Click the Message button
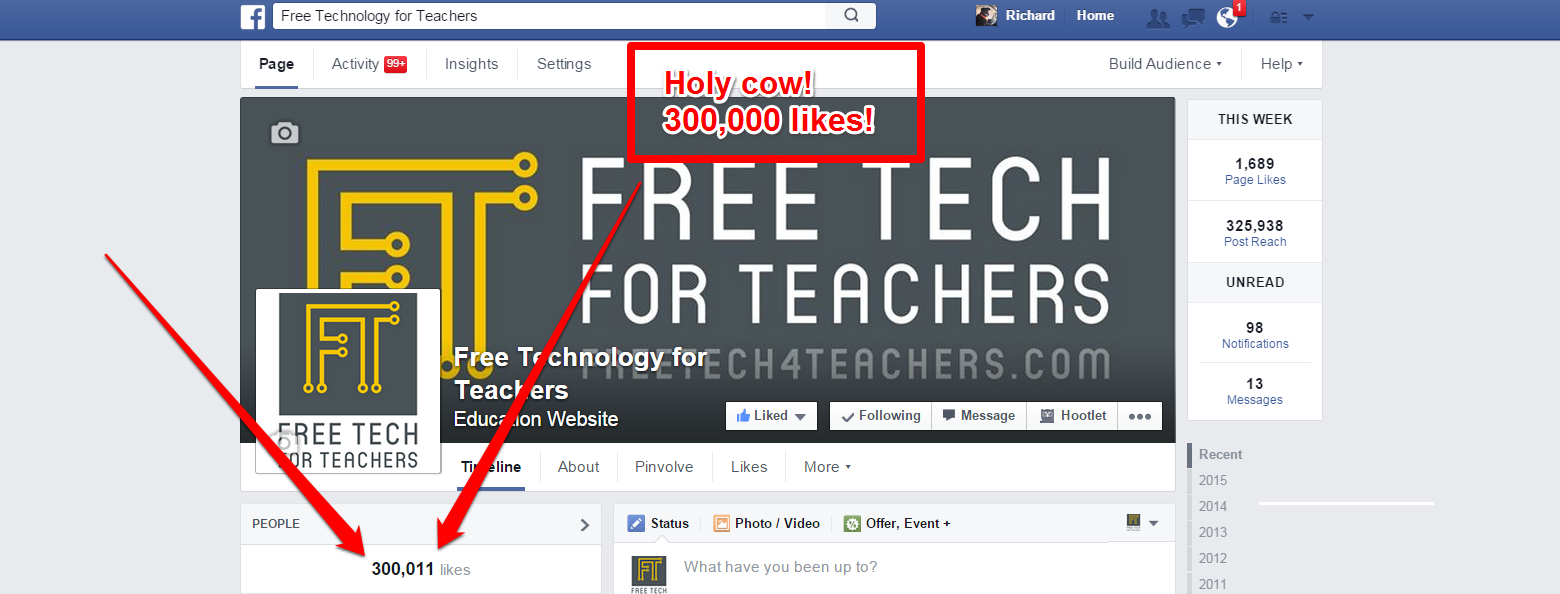This screenshot has height=594, width=1560. coord(979,416)
